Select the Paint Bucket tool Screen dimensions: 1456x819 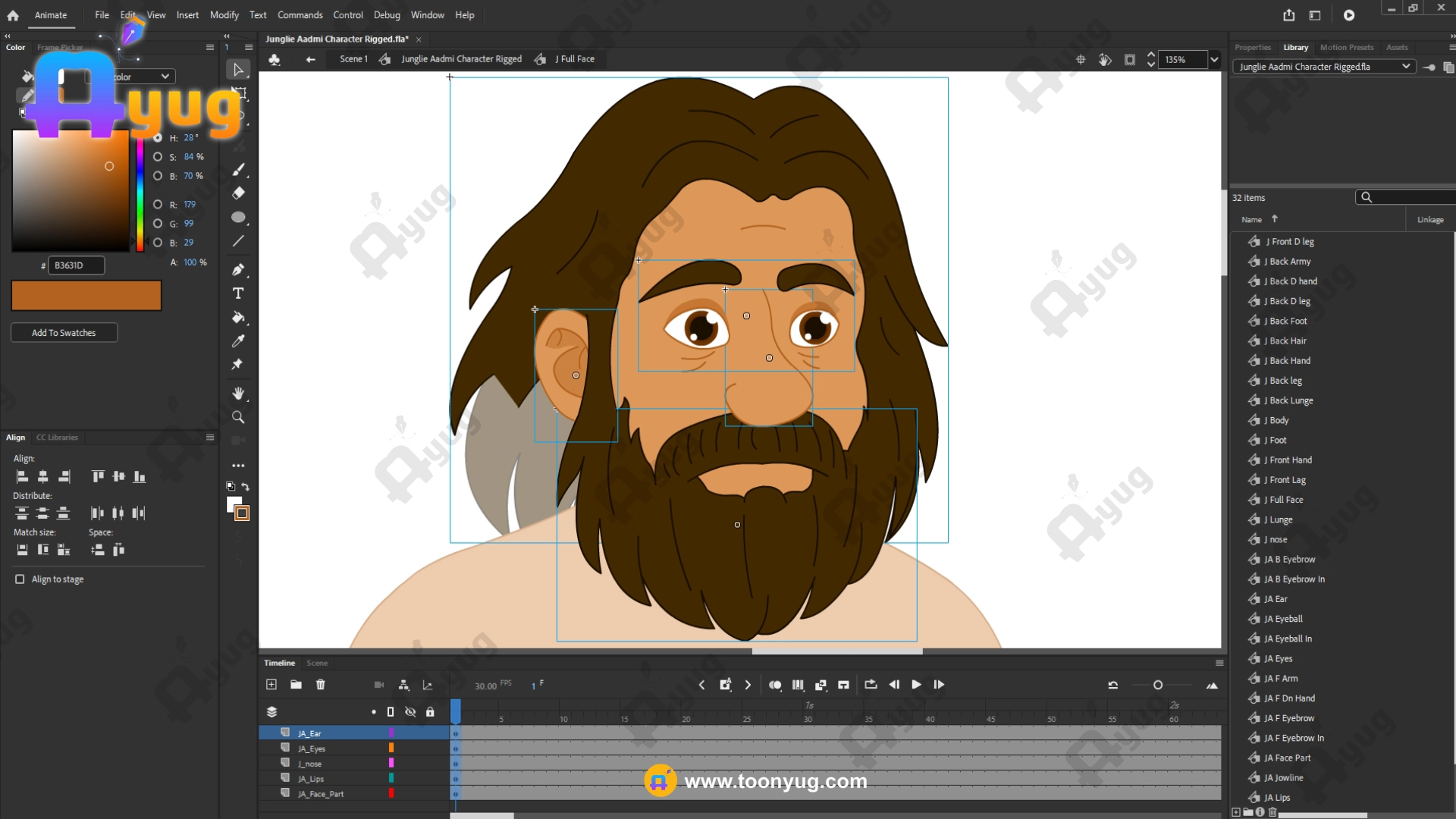pyautogui.click(x=238, y=317)
